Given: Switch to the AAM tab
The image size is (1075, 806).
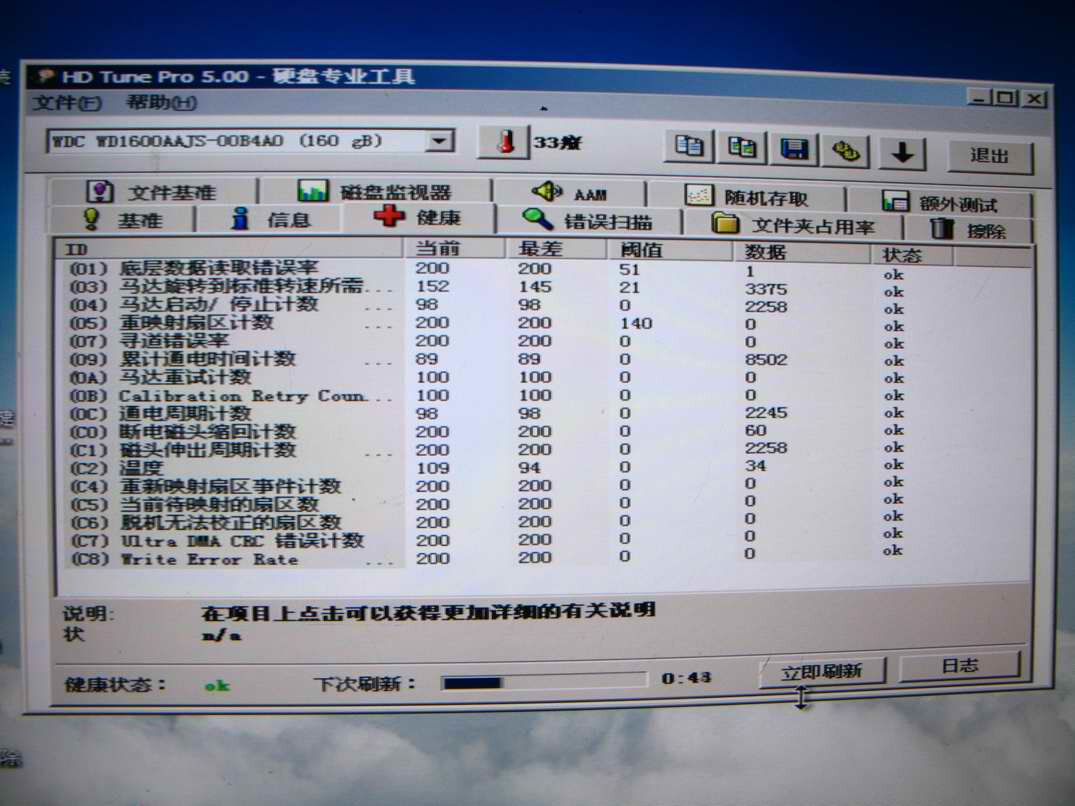Looking at the screenshot, I should point(569,193).
